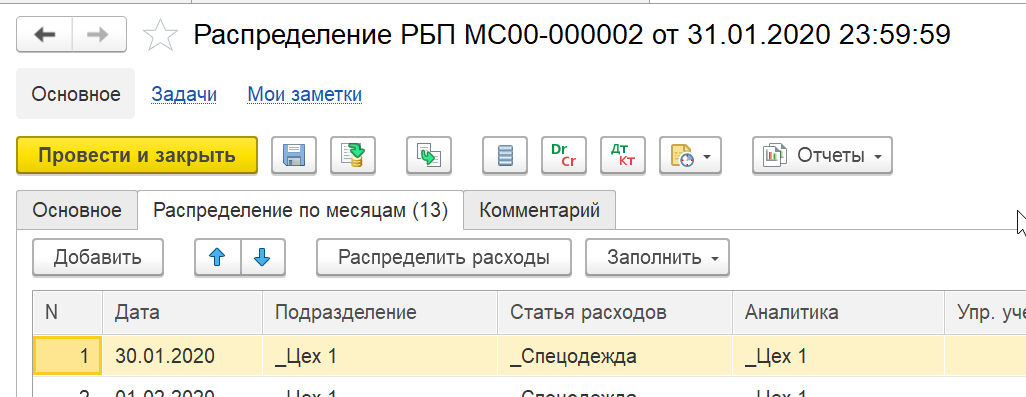Open the Мои заметки link
The width and height of the screenshot is (1026, 397).
tap(304, 94)
